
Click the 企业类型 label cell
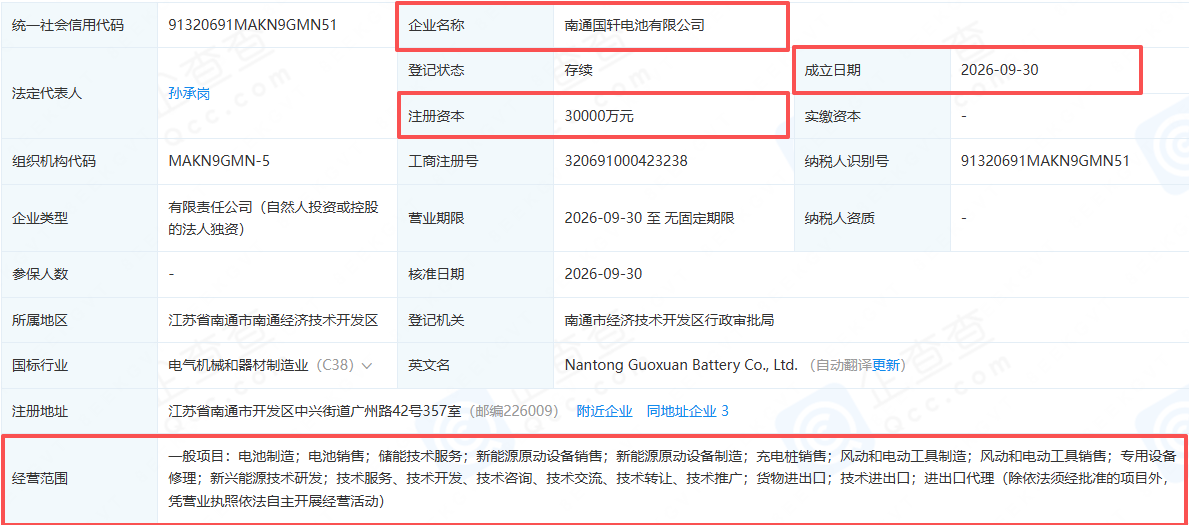click(79, 218)
